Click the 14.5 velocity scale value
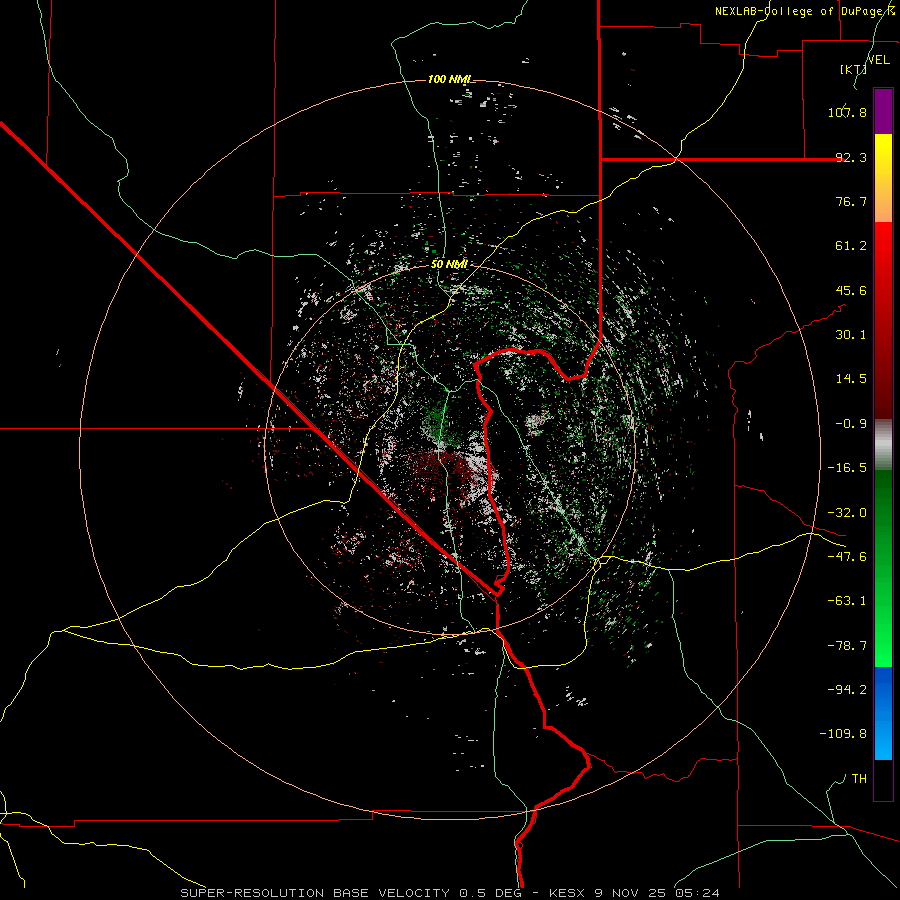The width and height of the screenshot is (900, 900). click(851, 379)
